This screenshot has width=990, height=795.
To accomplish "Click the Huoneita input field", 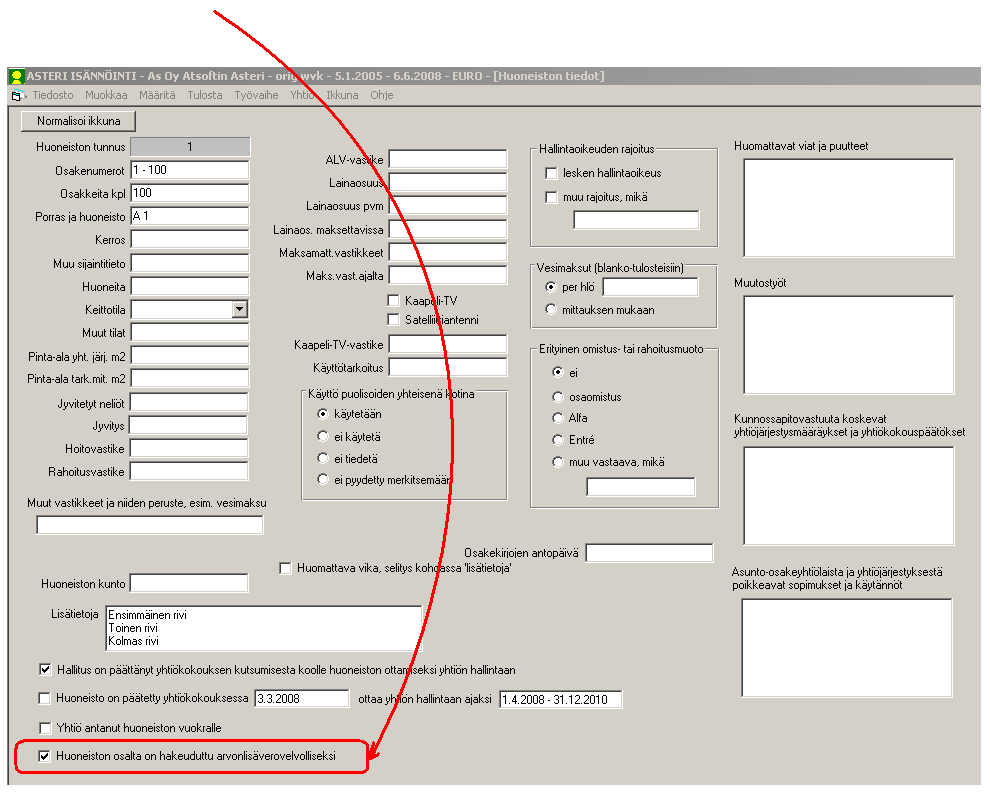I will pos(189,287).
